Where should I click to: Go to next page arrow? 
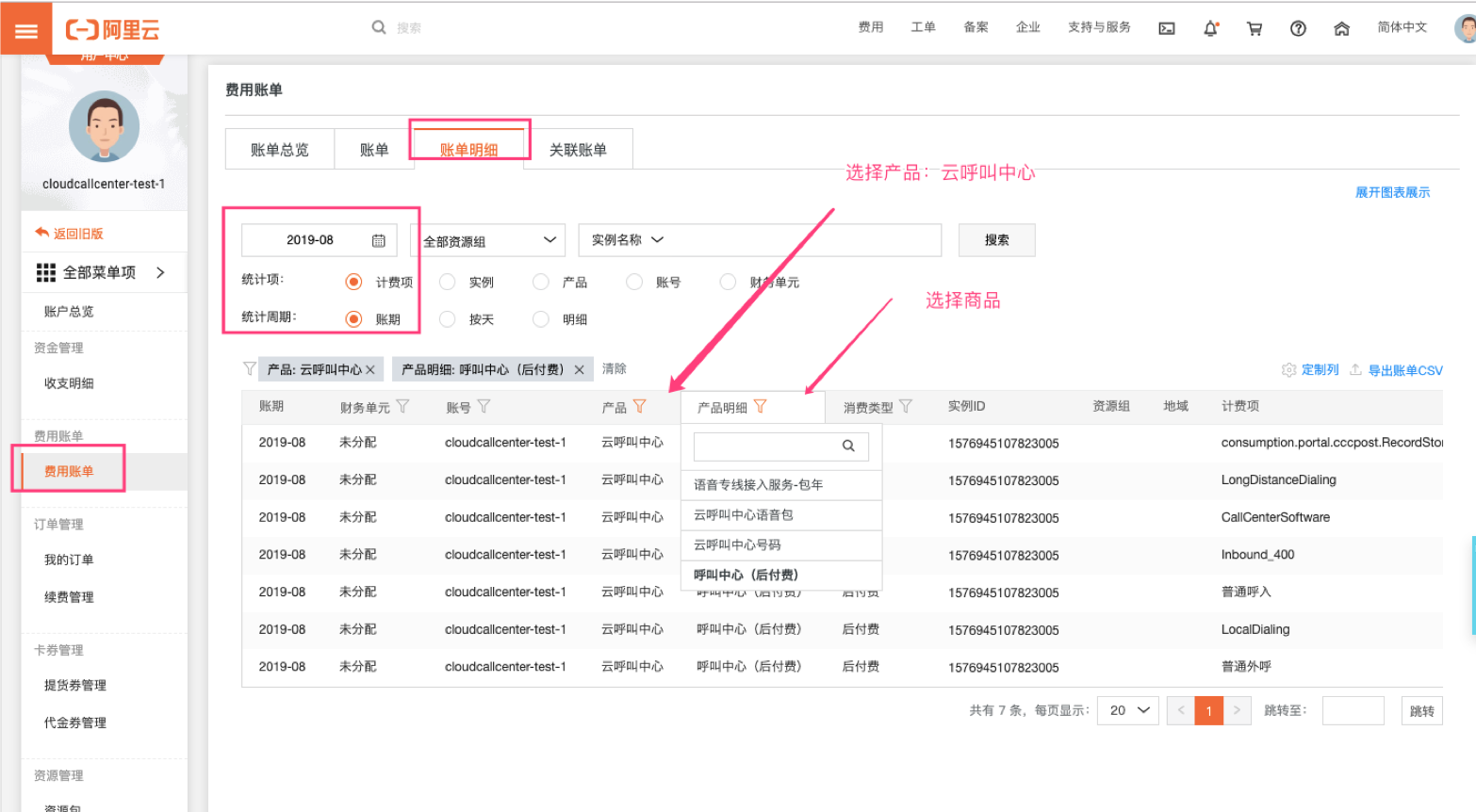tap(1237, 710)
